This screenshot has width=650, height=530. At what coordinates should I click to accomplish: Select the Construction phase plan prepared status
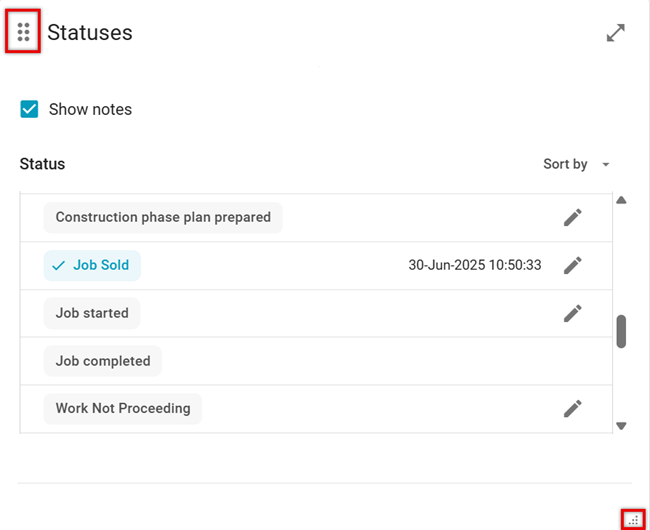pyautogui.click(x=163, y=217)
